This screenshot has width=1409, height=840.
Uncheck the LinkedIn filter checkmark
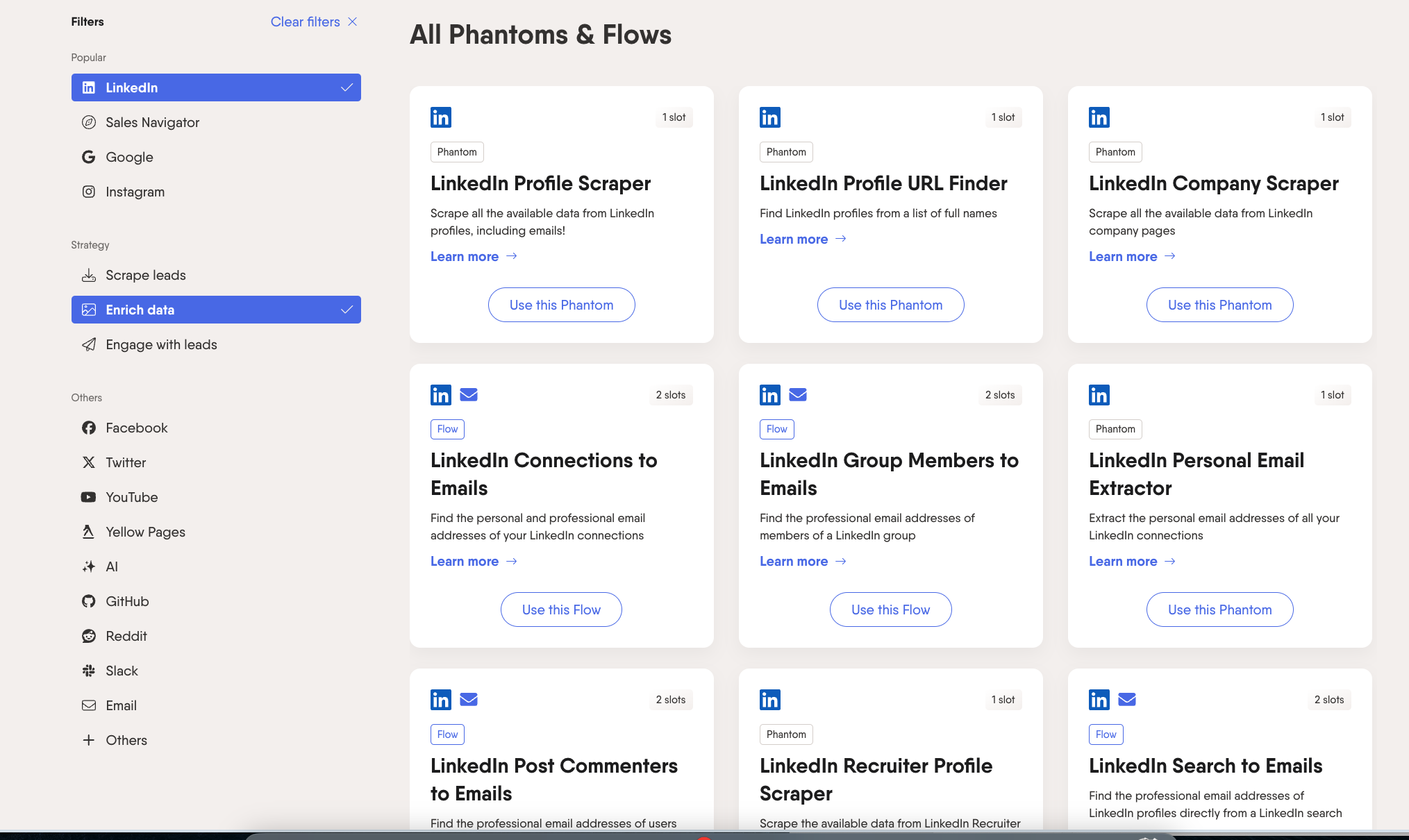[347, 87]
